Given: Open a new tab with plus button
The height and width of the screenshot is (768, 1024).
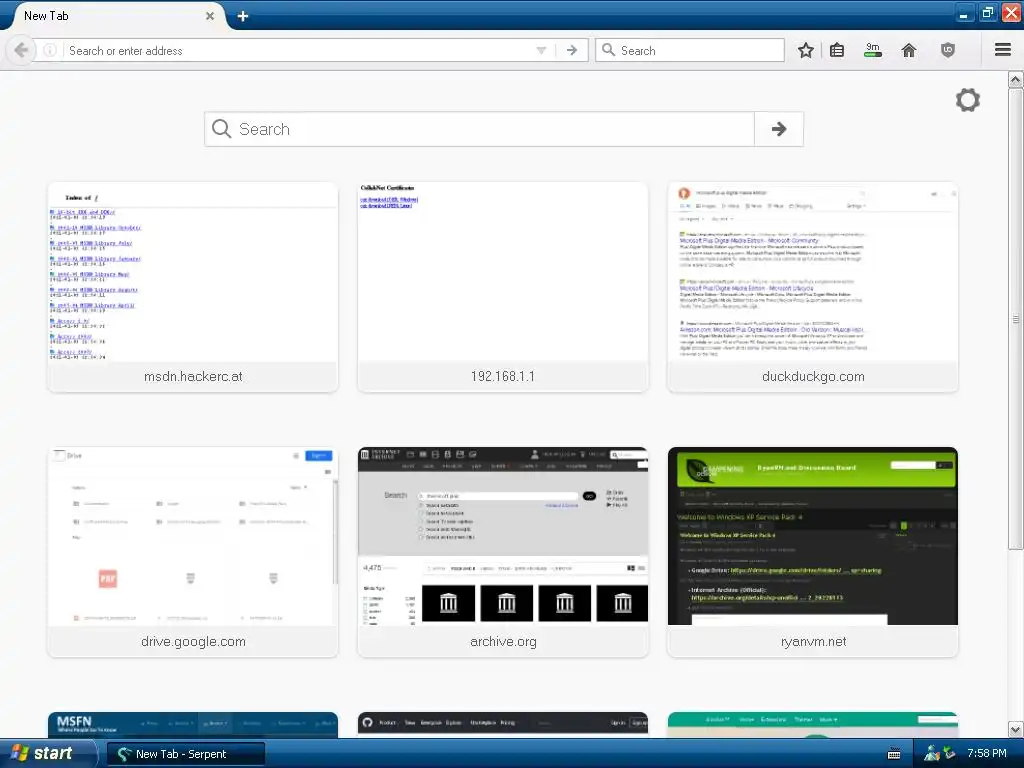Looking at the screenshot, I should pos(243,16).
